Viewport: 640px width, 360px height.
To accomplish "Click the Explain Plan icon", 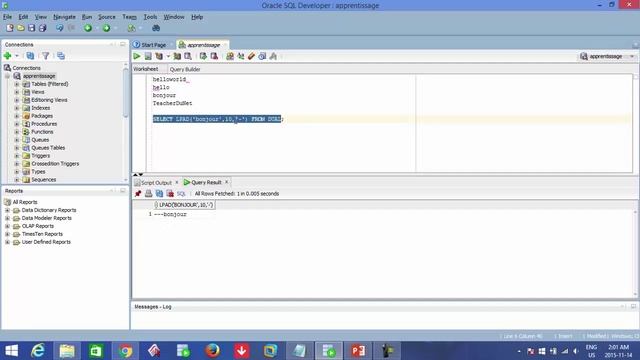I will pyautogui.click(x=159, y=56).
